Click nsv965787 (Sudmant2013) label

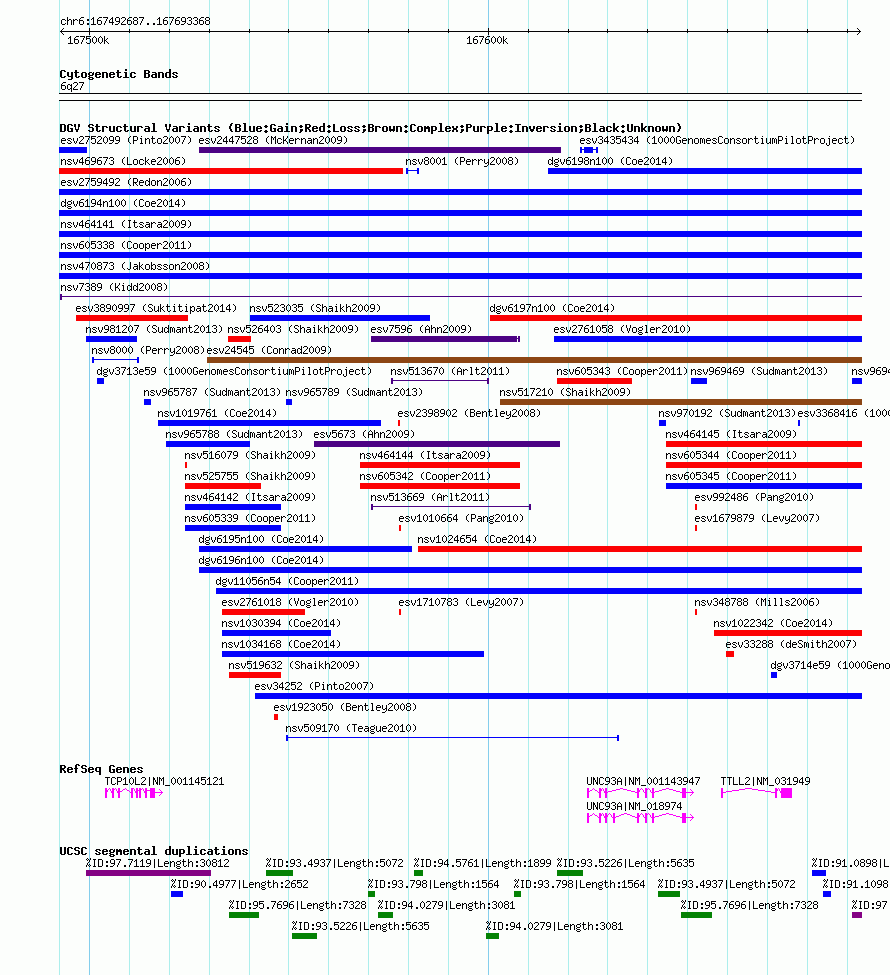click(x=212, y=393)
